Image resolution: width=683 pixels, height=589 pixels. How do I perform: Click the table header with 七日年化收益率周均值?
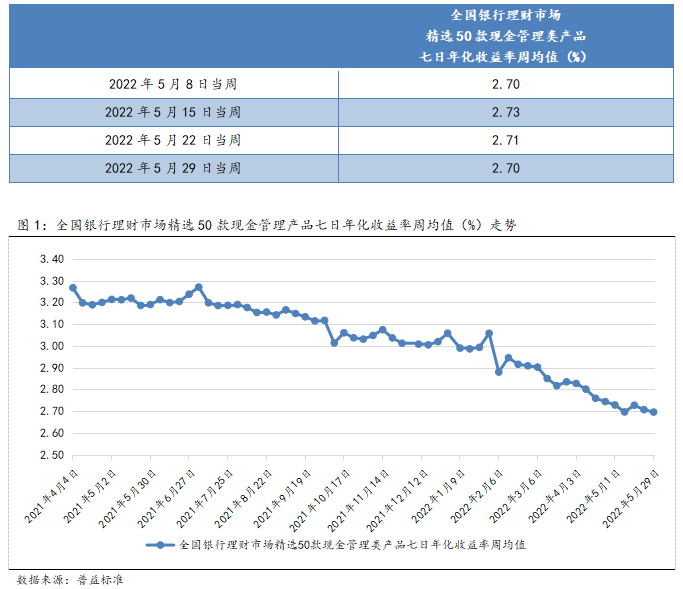click(506, 36)
